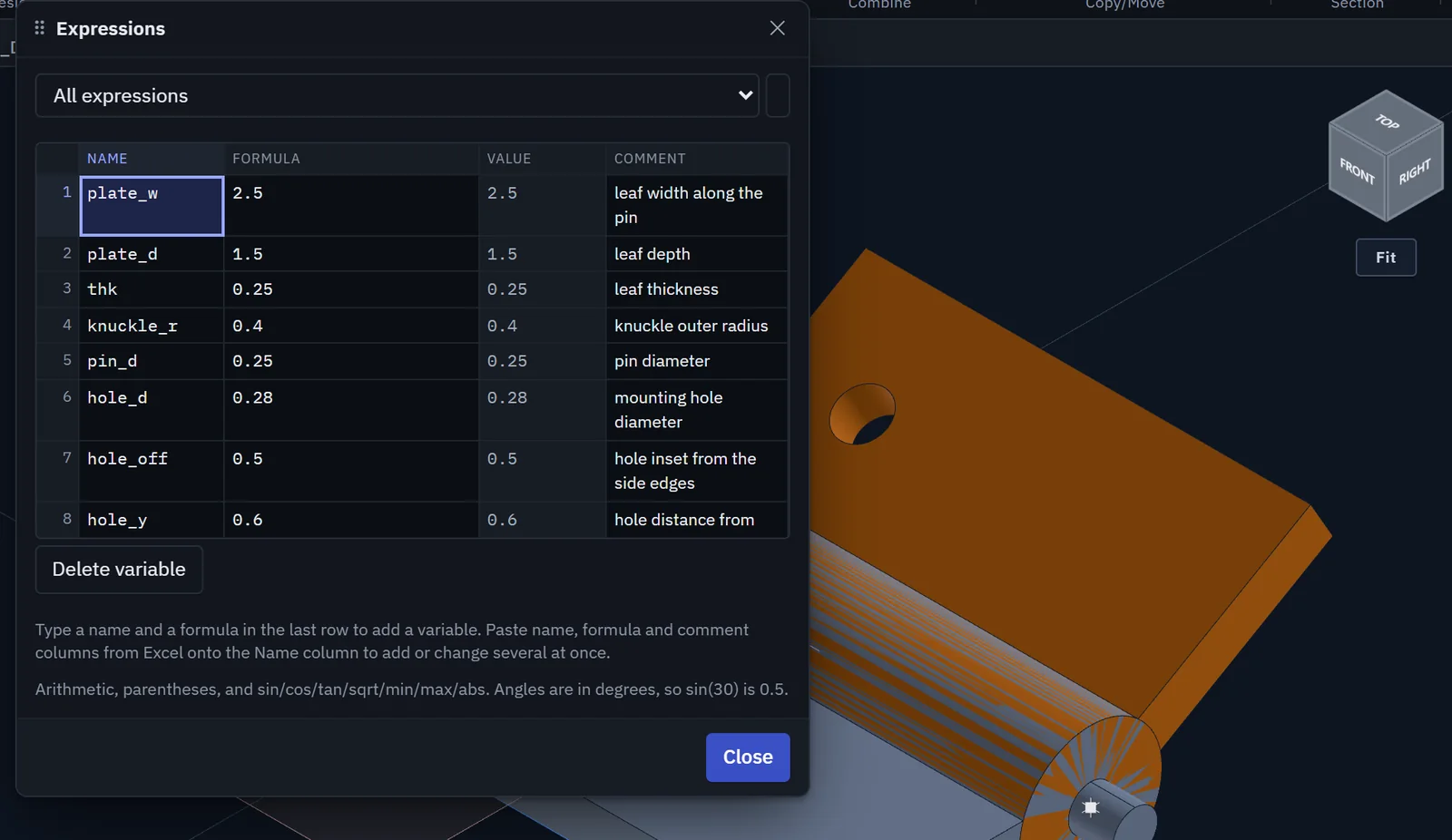The width and height of the screenshot is (1452, 840).
Task: Click the 'leaf width along the pin' comment
Action: pyautogui.click(x=697, y=206)
